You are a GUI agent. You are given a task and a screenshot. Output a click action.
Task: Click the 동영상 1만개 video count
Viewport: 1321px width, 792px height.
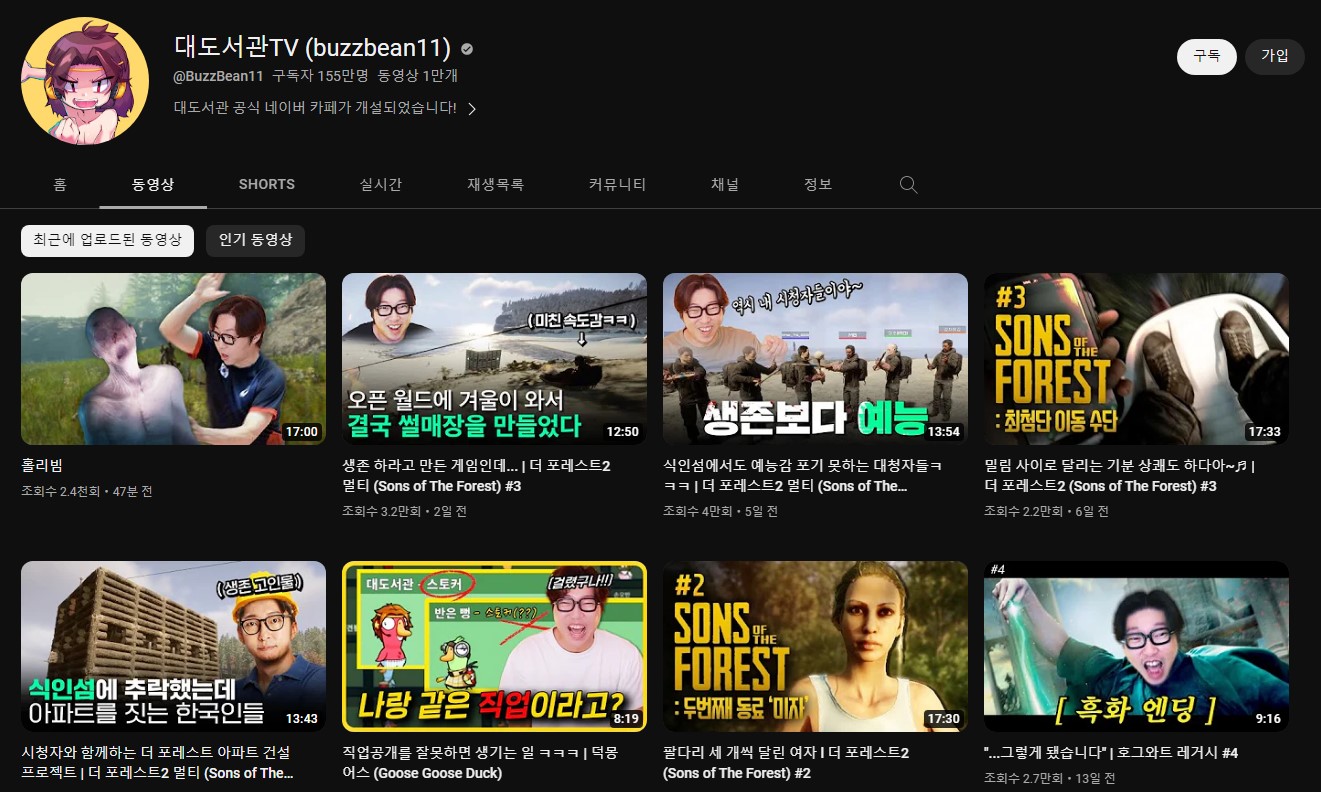[418, 76]
